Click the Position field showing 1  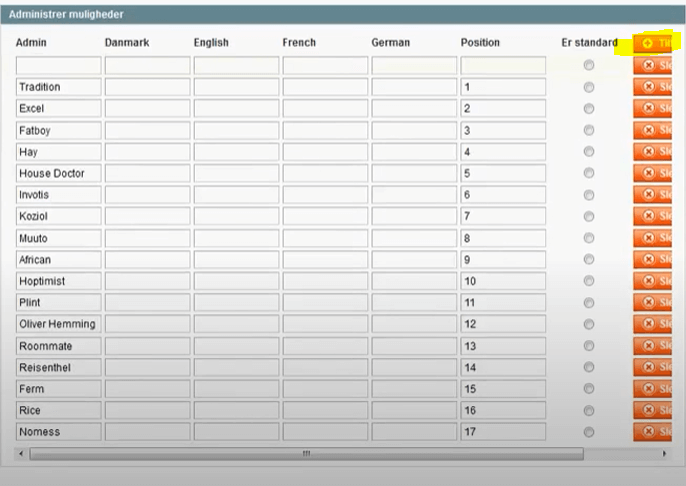pyautogui.click(x=503, y=87)
